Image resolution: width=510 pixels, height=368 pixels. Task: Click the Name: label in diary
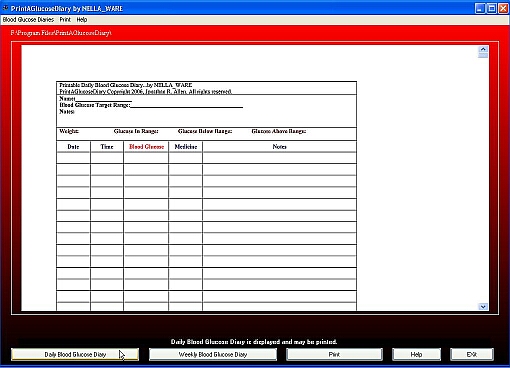point(67,99)
